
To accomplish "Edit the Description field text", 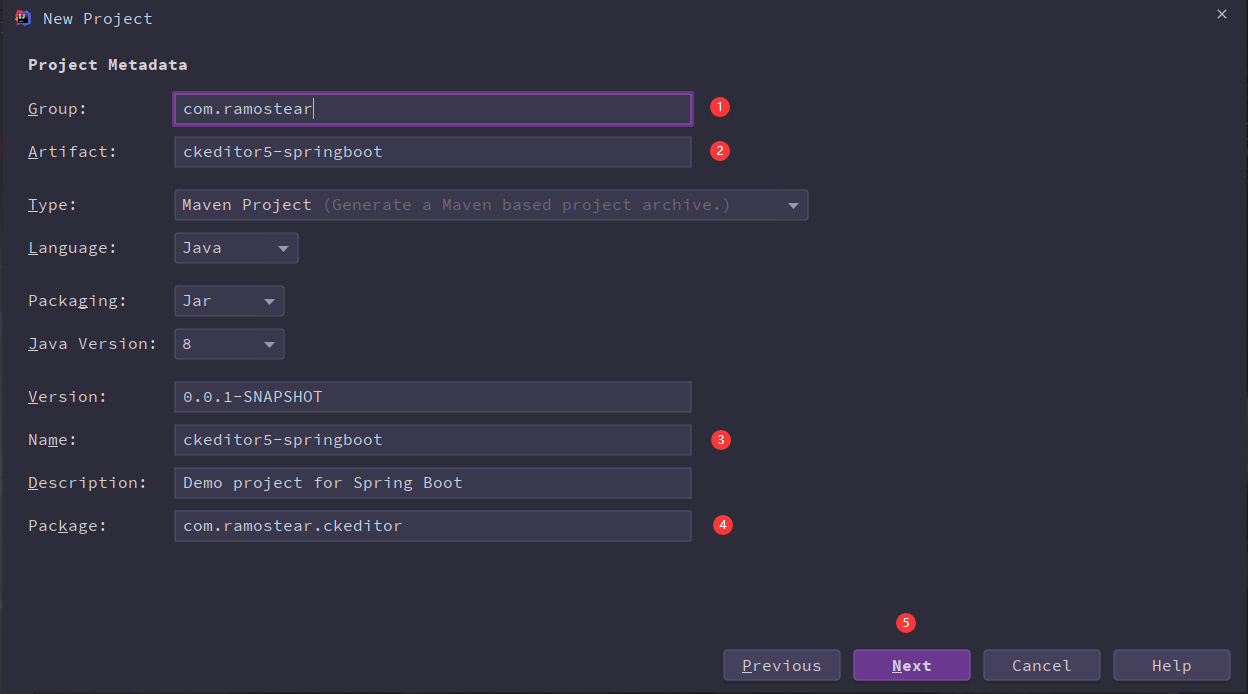I will coord(432,483).
